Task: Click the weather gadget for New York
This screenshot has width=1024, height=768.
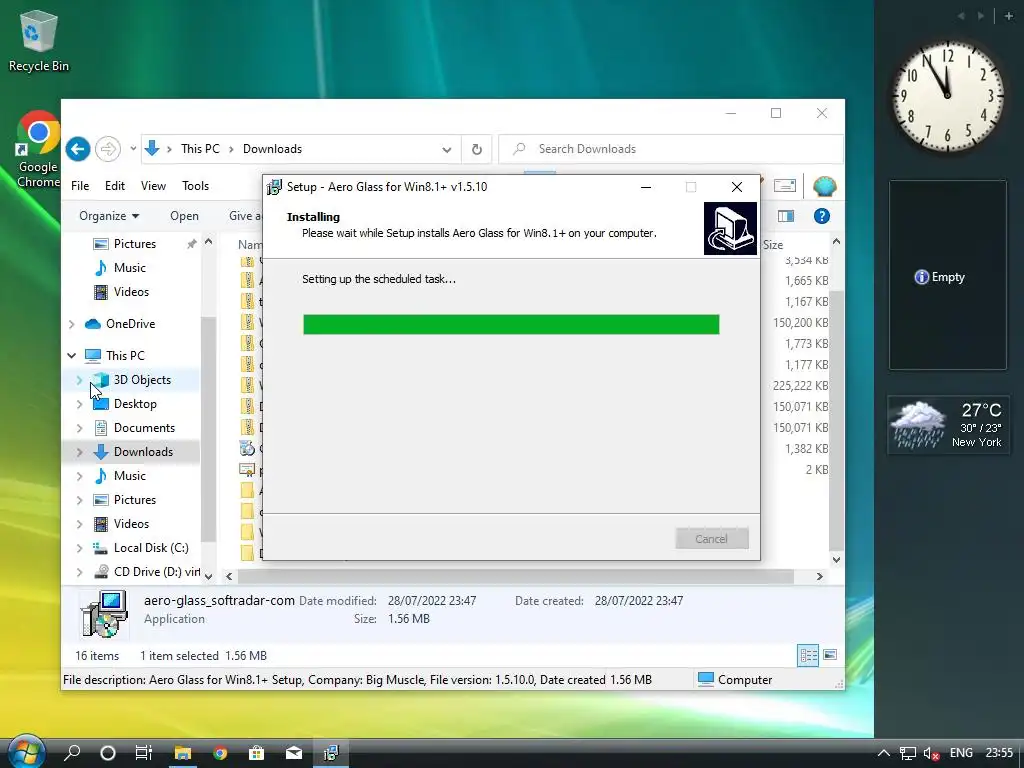Action: click(x=948, y=425)
